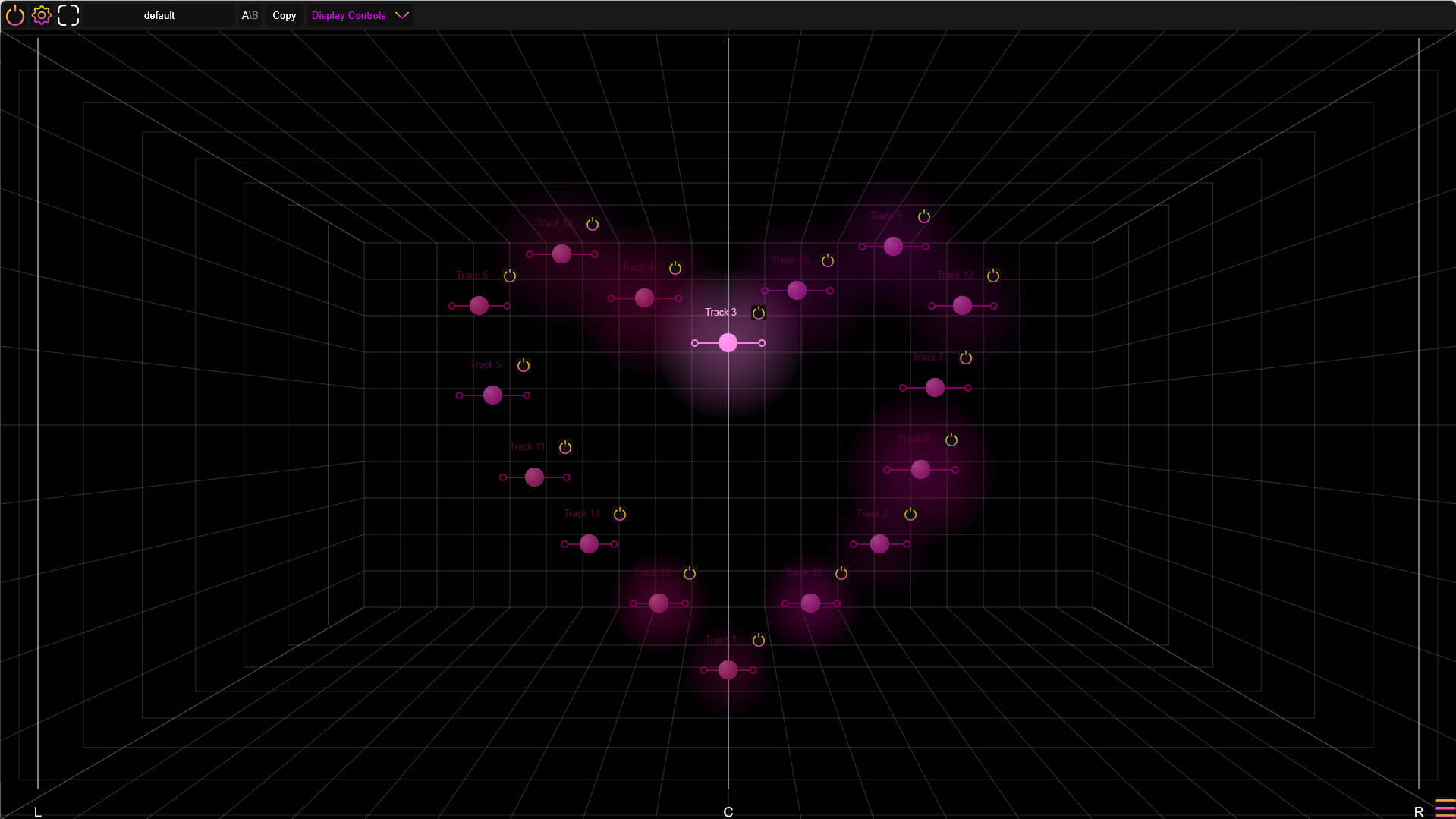Click the Copy button

pyautogui.click(x=284, y=15)
